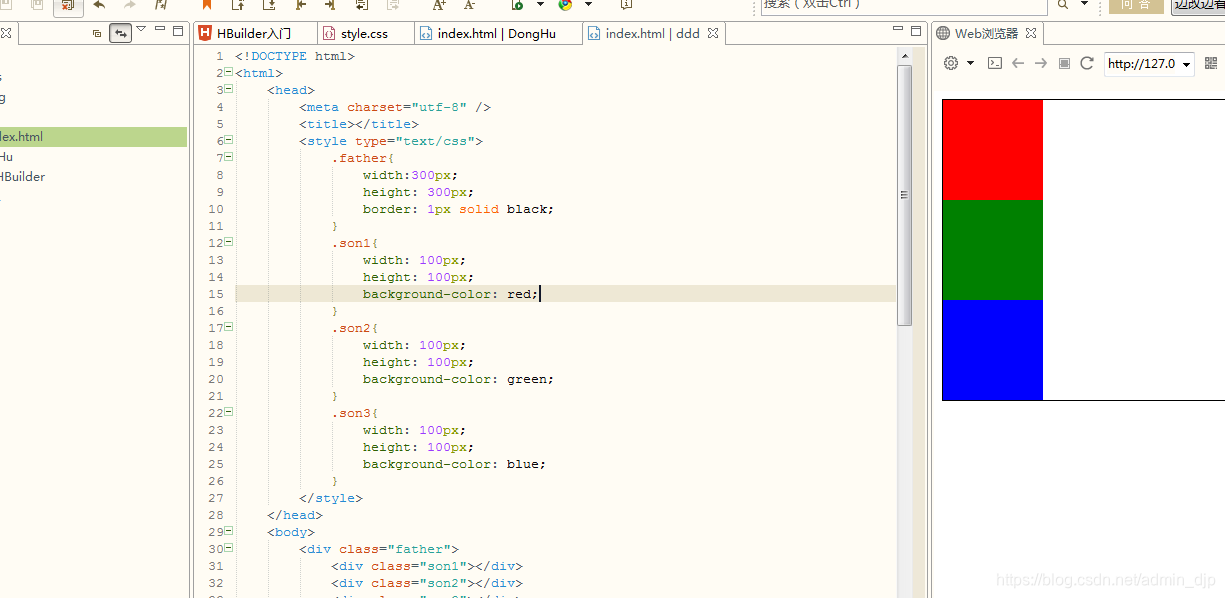Maximize the project explorer panel
The height and width of the screenshot is (598, 1225).
[x=178, y=30]
